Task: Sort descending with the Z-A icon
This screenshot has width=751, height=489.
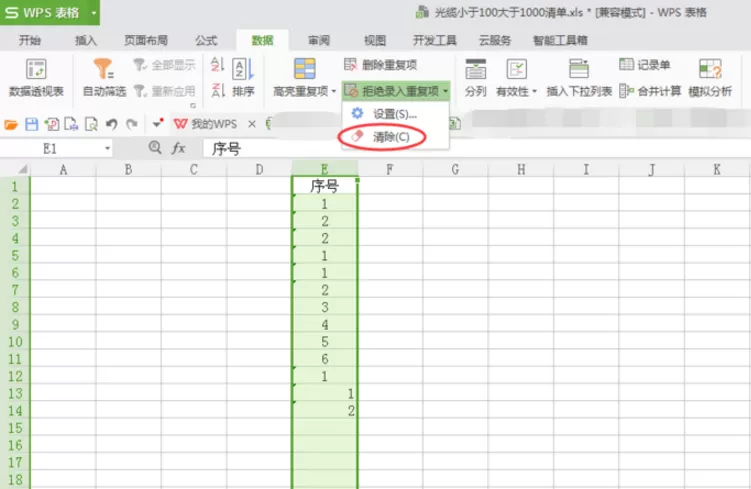Action: coord(217,90)
